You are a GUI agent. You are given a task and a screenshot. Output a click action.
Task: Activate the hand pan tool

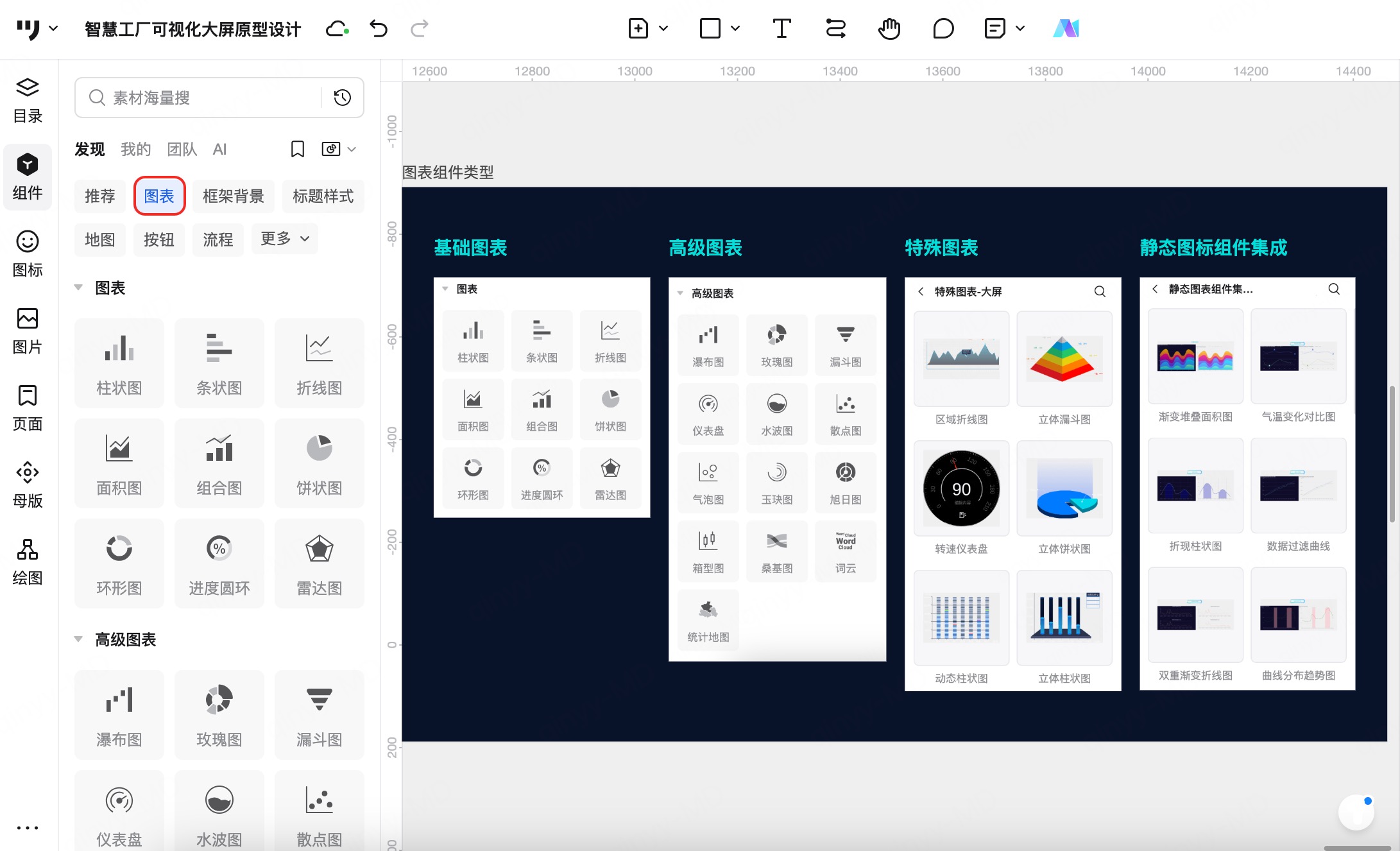tap(889, 29)
